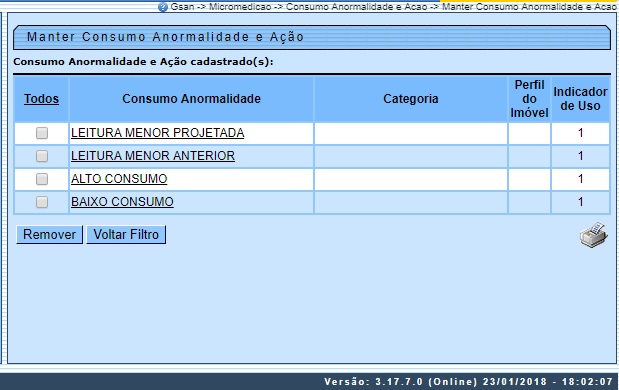
Task: Check the box for LEITURA MENOR PROJETADA
Action: click(x=42, y=133)
